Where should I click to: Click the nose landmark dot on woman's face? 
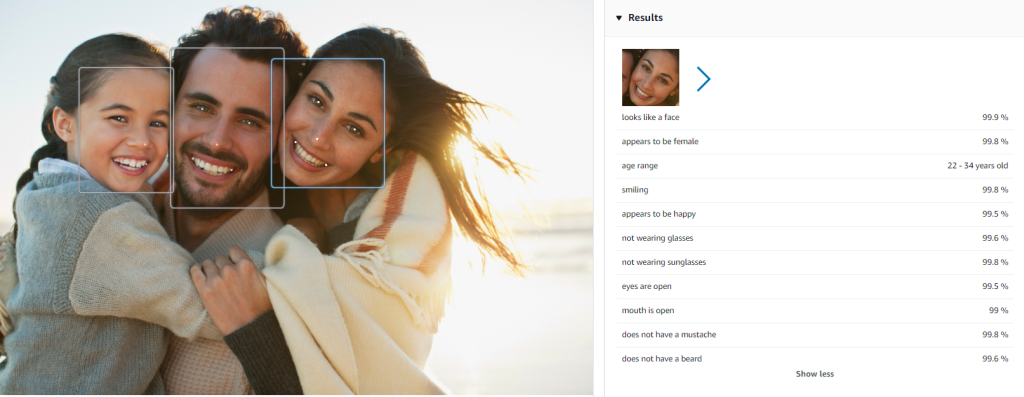317,139
